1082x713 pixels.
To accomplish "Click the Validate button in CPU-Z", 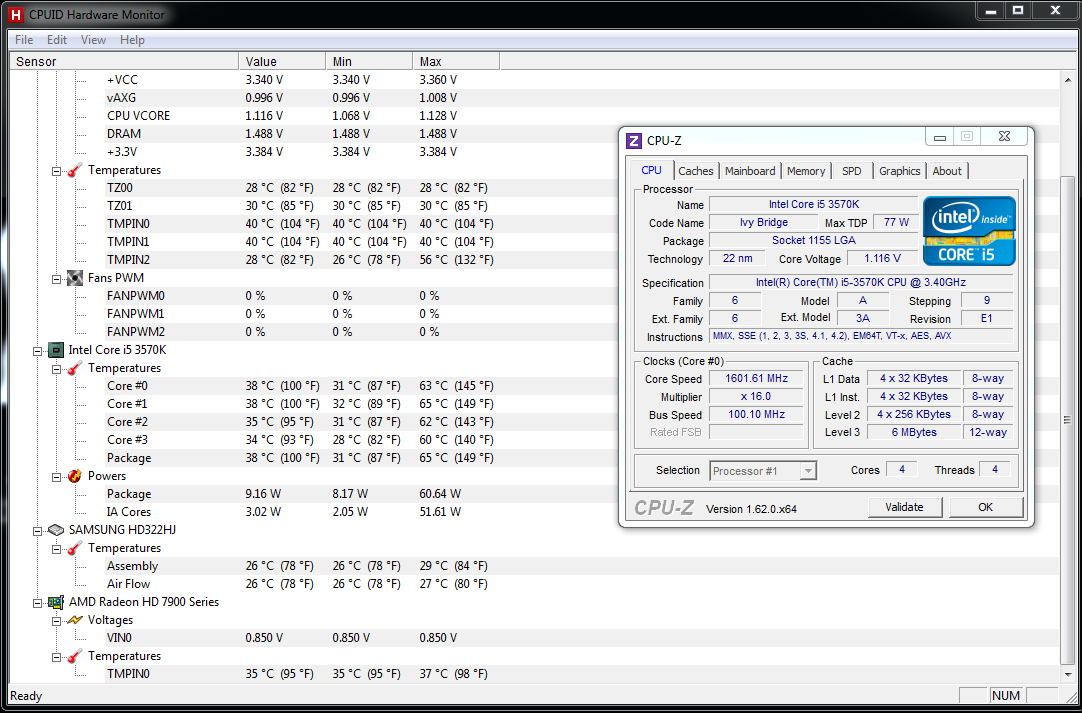I will point(904,507).
